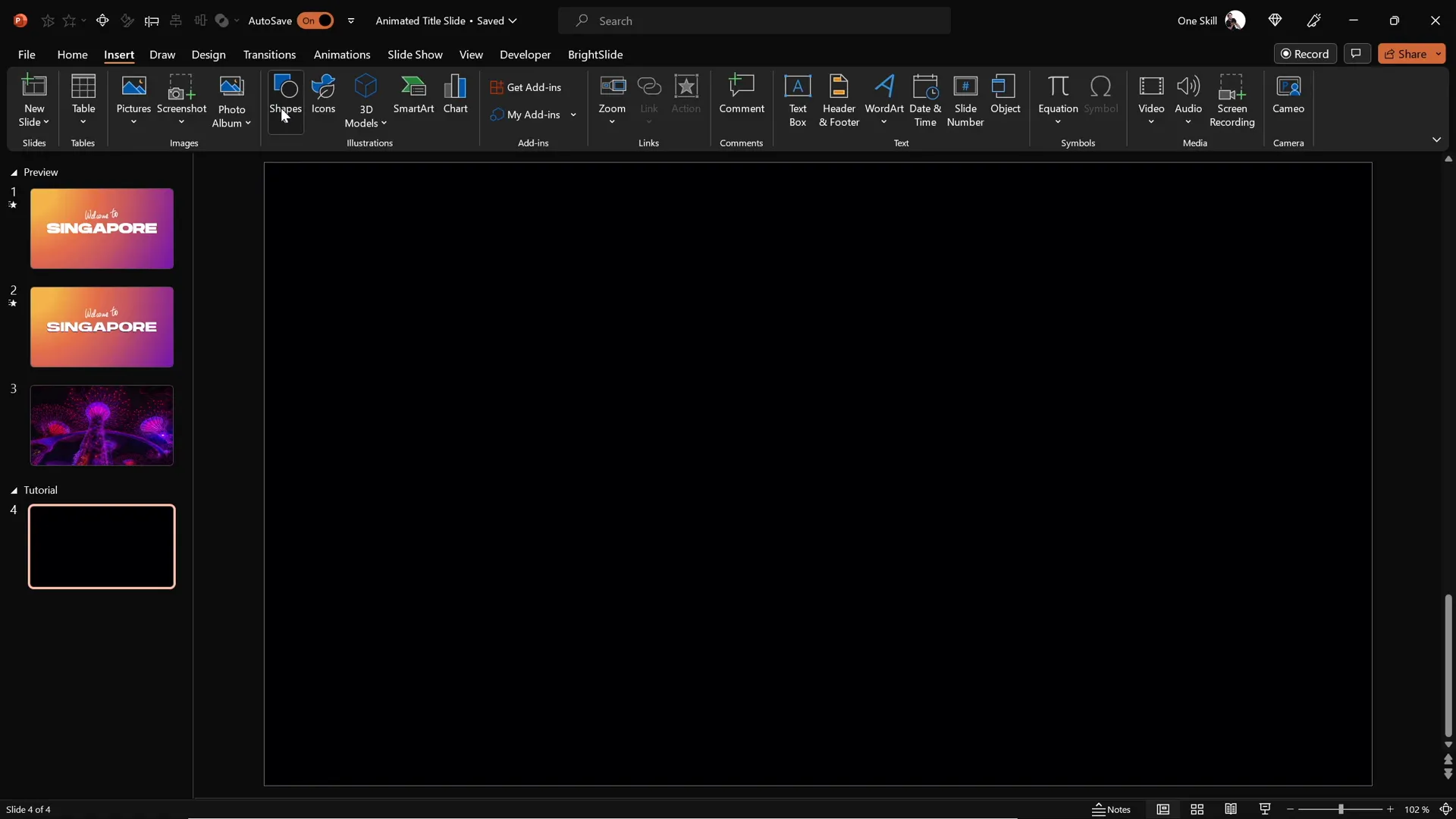Collapse the Tutorial section
Image resolution: width=1456 pixels, height=819 pixels.
coord(13,490)
